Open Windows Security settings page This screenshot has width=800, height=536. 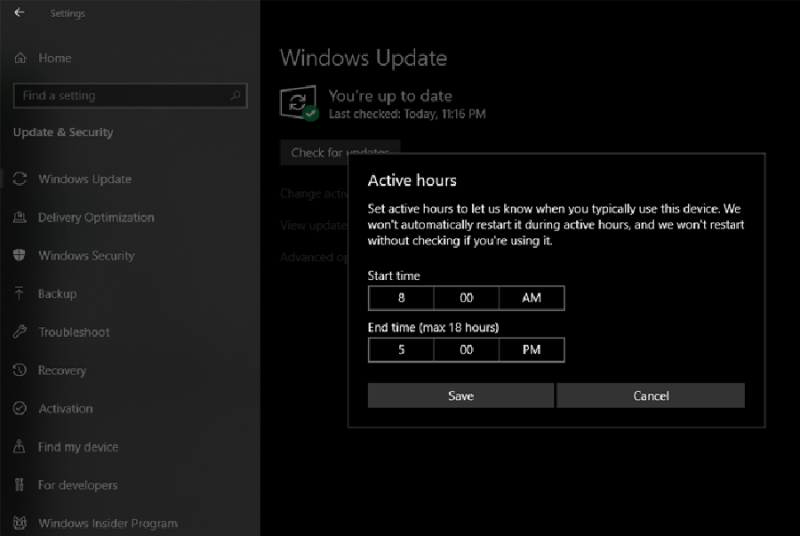pyautogui.click(x=87, y=256)
